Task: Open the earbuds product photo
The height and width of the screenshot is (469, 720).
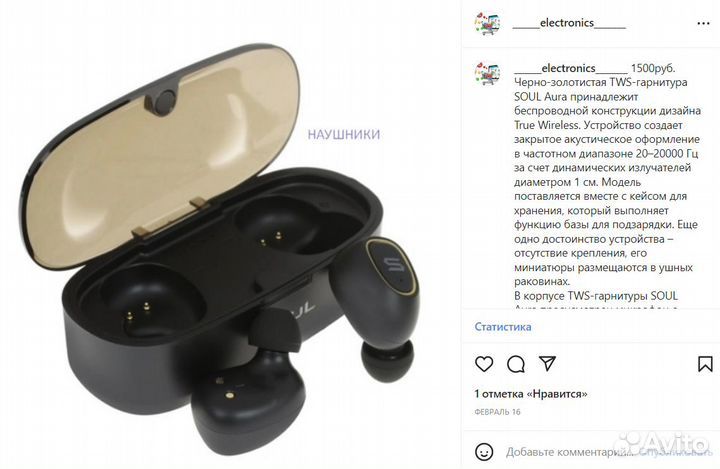Action: pyautogui.click(x=220, y=248)
